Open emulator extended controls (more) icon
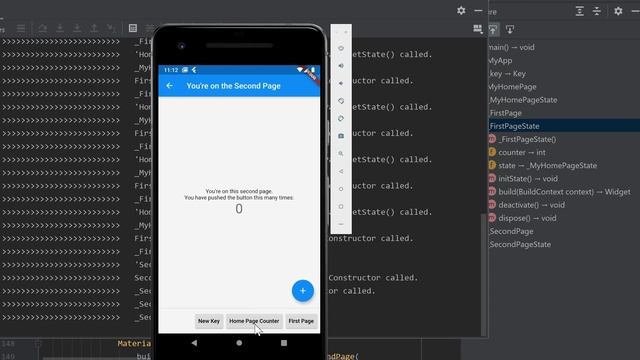 point(341,224)
